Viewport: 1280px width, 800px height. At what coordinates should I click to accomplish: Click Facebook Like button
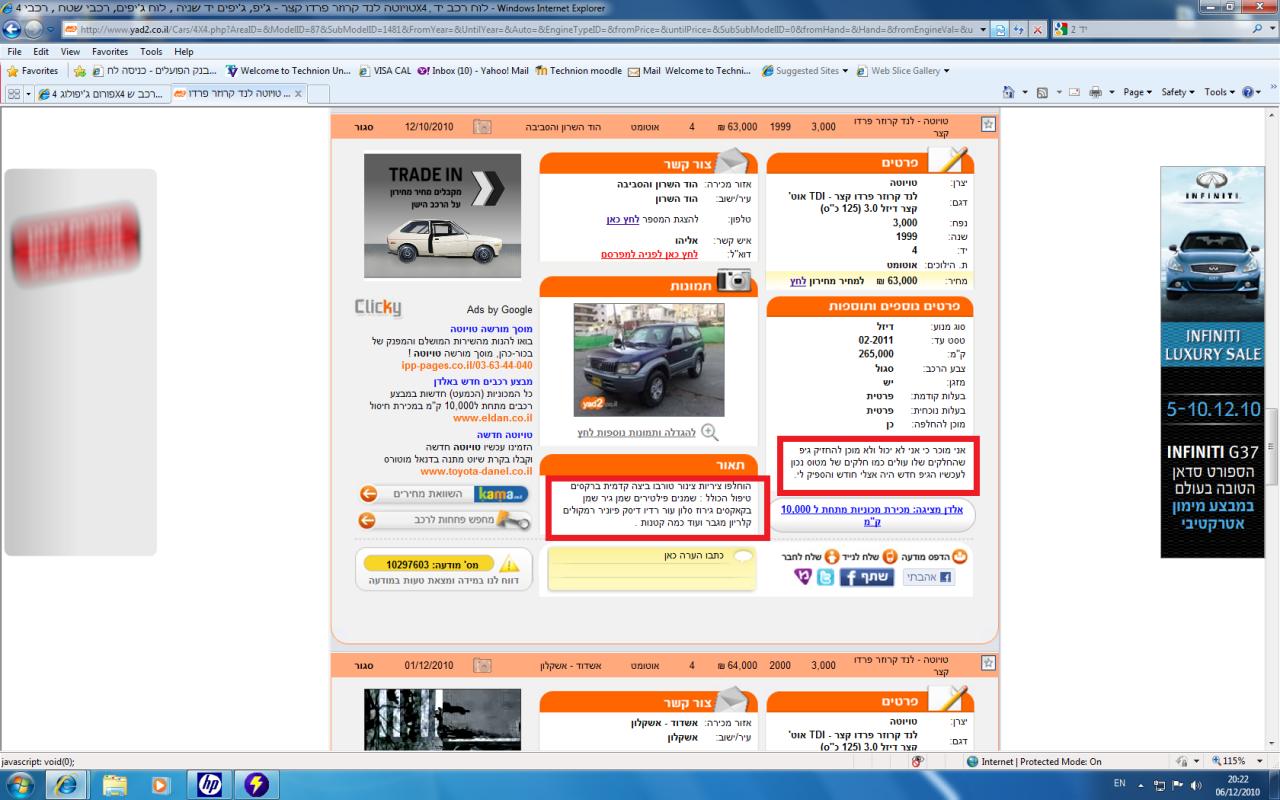point(929,577)
